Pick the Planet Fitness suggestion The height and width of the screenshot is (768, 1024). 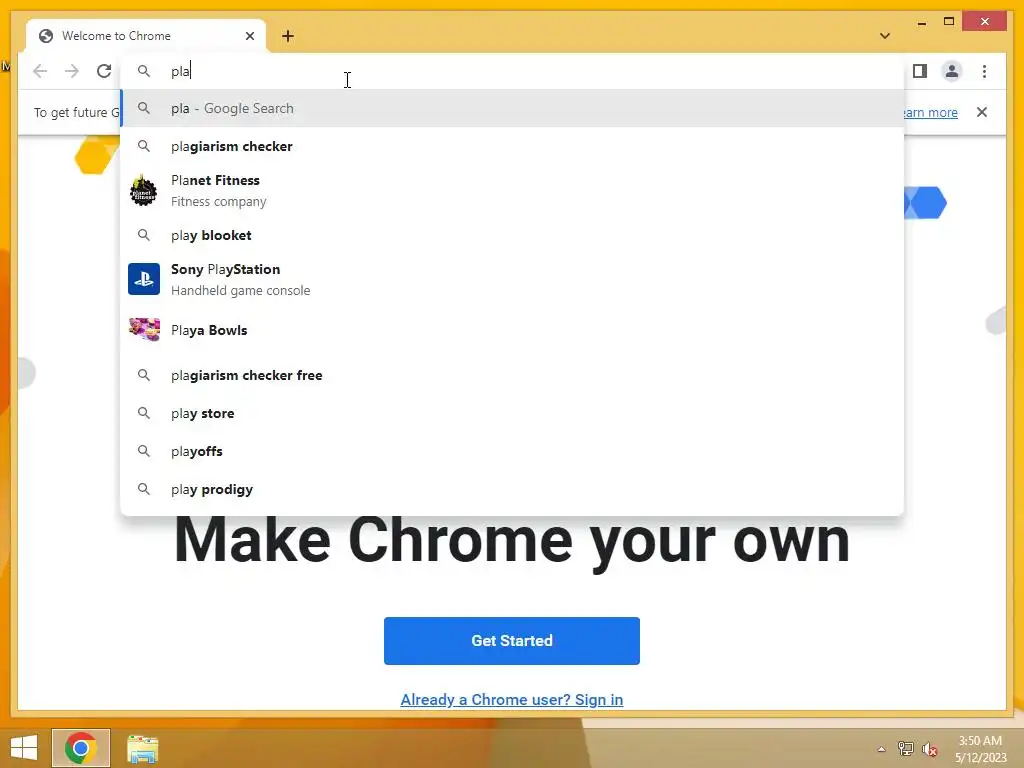coord(513,191)
